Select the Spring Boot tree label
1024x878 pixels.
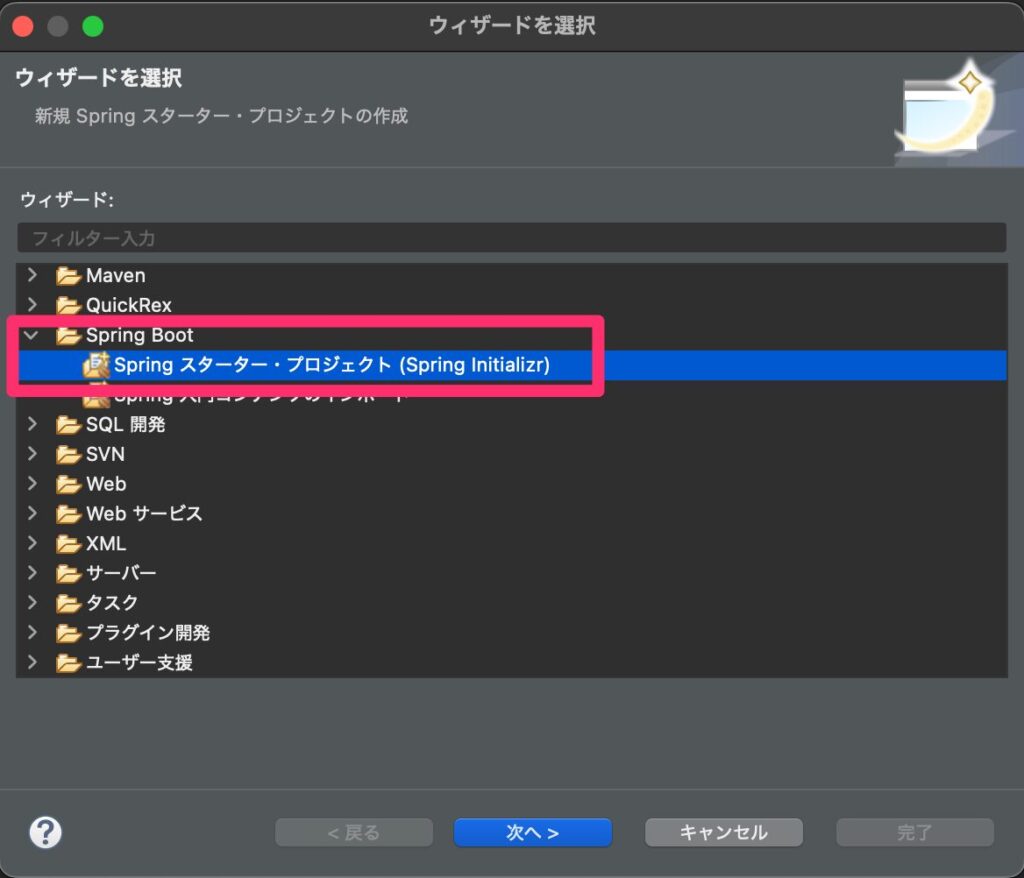coord(140,335)
